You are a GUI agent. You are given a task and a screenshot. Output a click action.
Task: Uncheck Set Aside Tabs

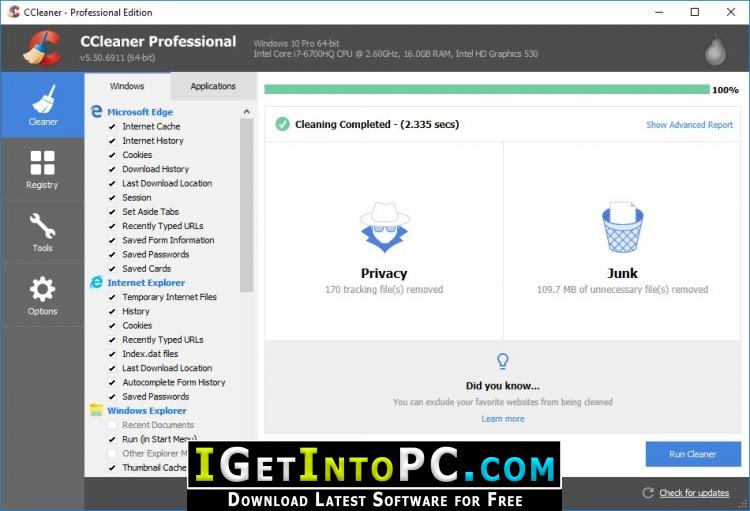coord(112,212)
